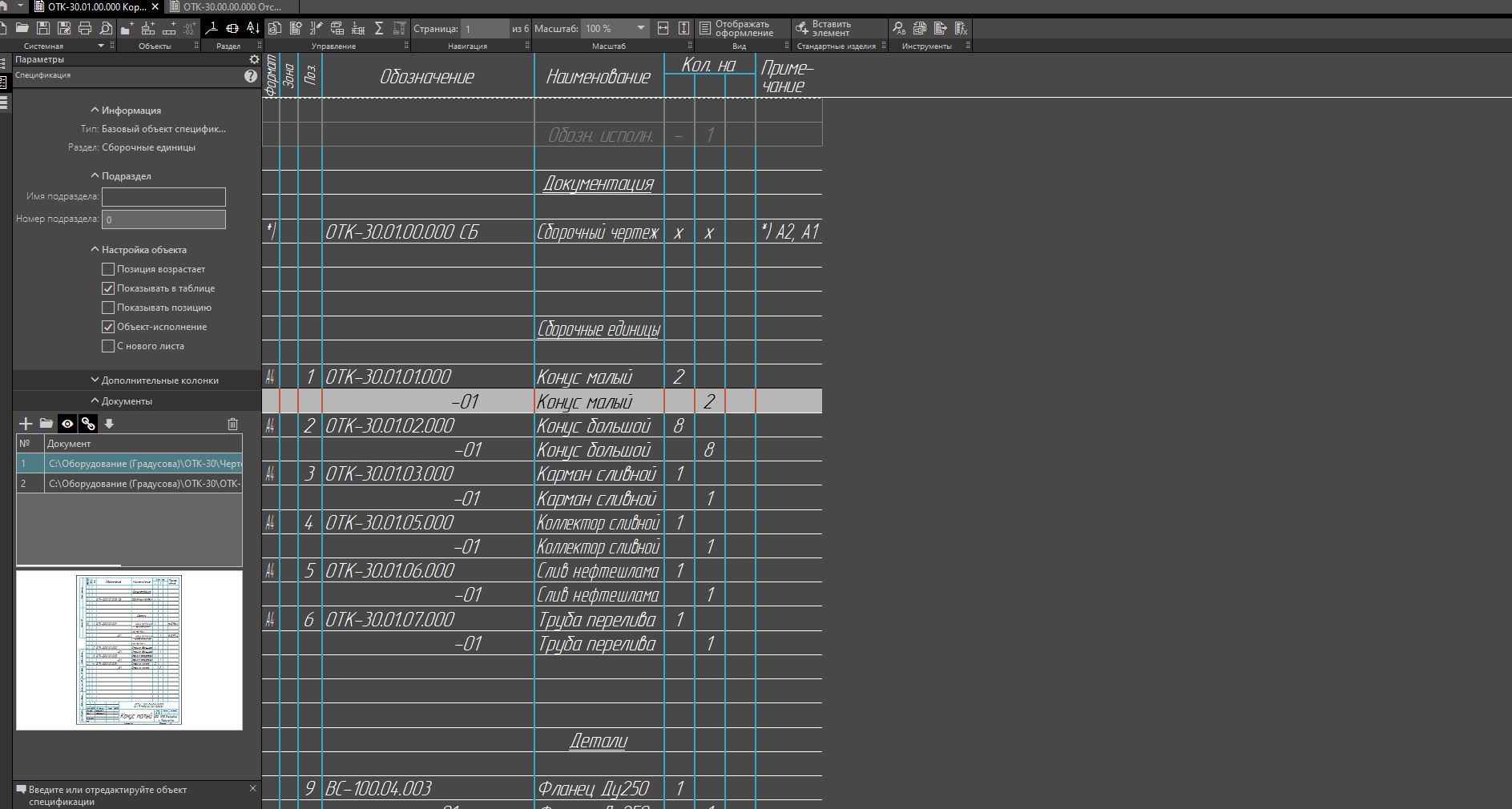Viewport: 1512px width, 809px height.
Task: Select document row 1 in the list
Action: coord(129,463)
